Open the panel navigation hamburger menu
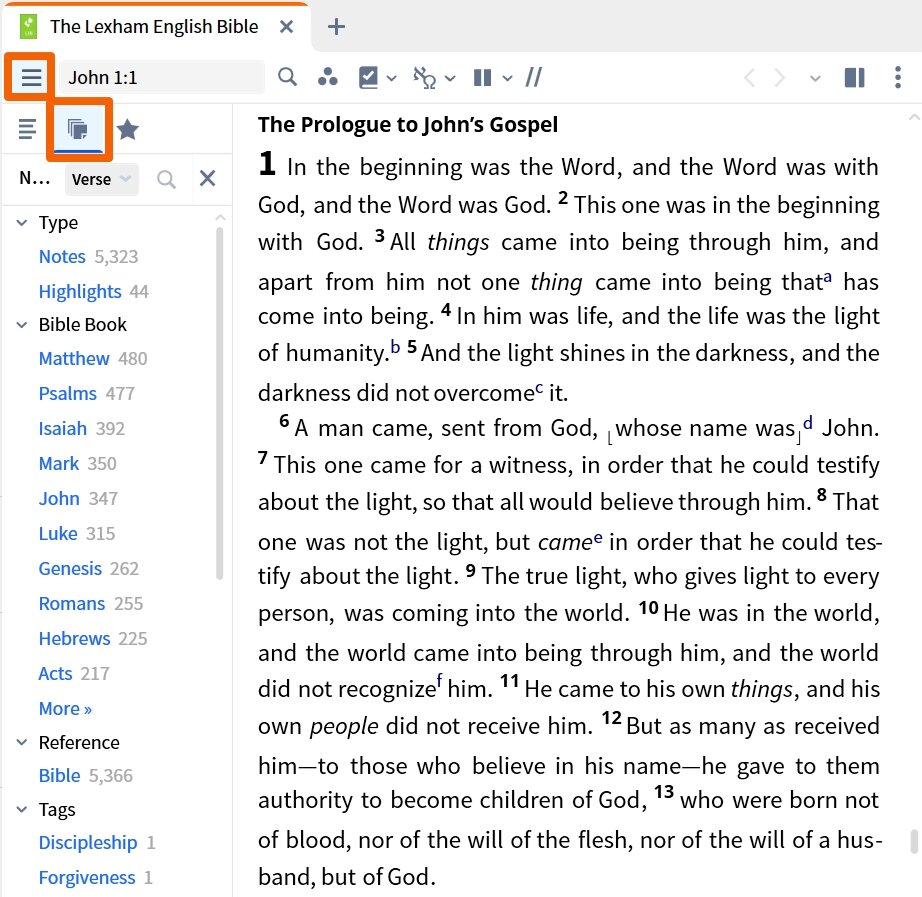Image resolution: width=922 pixels, height=897 pixels. (x=31, y=77)
